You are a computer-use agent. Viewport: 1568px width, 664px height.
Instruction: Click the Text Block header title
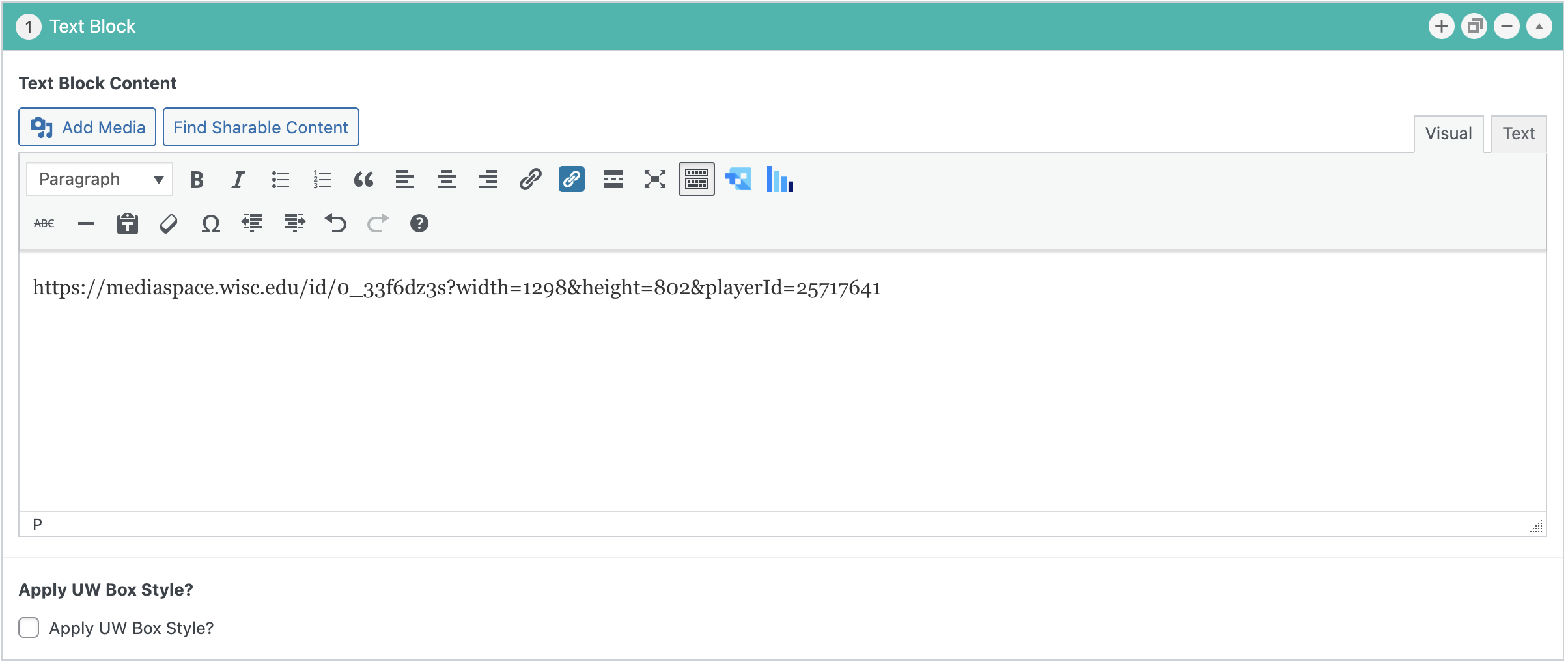[x=92, y=27]
